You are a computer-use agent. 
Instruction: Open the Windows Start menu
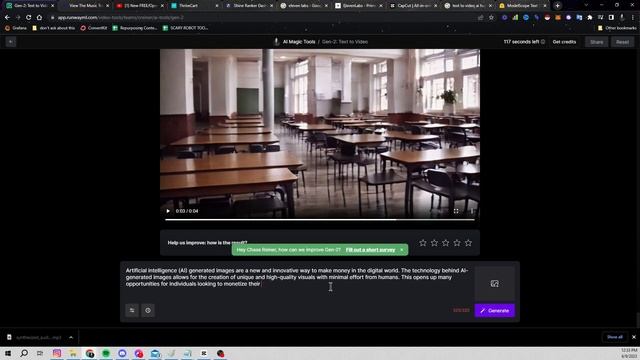(x=8, y=353)
